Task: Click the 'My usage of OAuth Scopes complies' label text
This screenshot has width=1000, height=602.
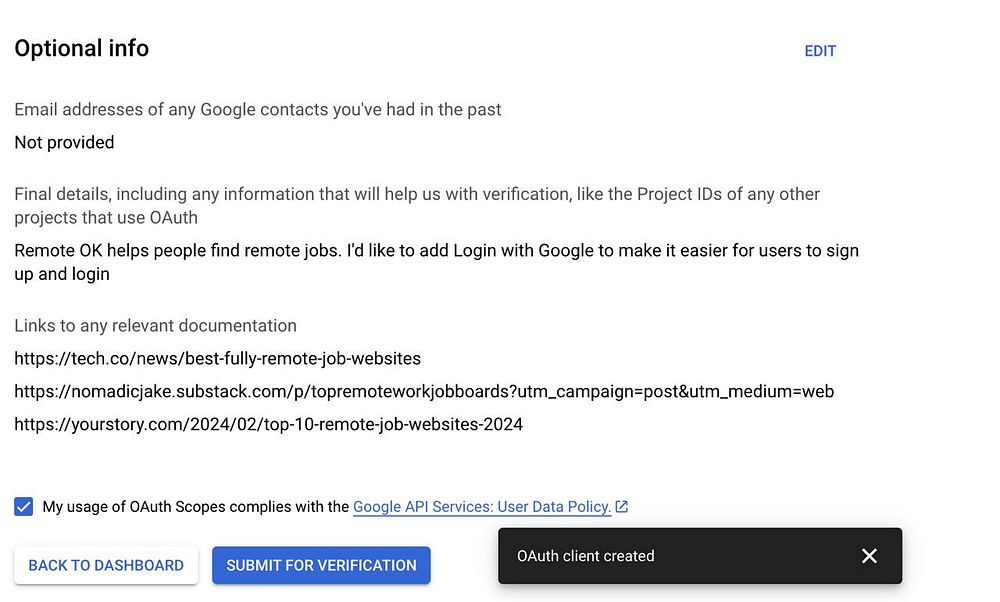Action: click(x=196, y=507)
